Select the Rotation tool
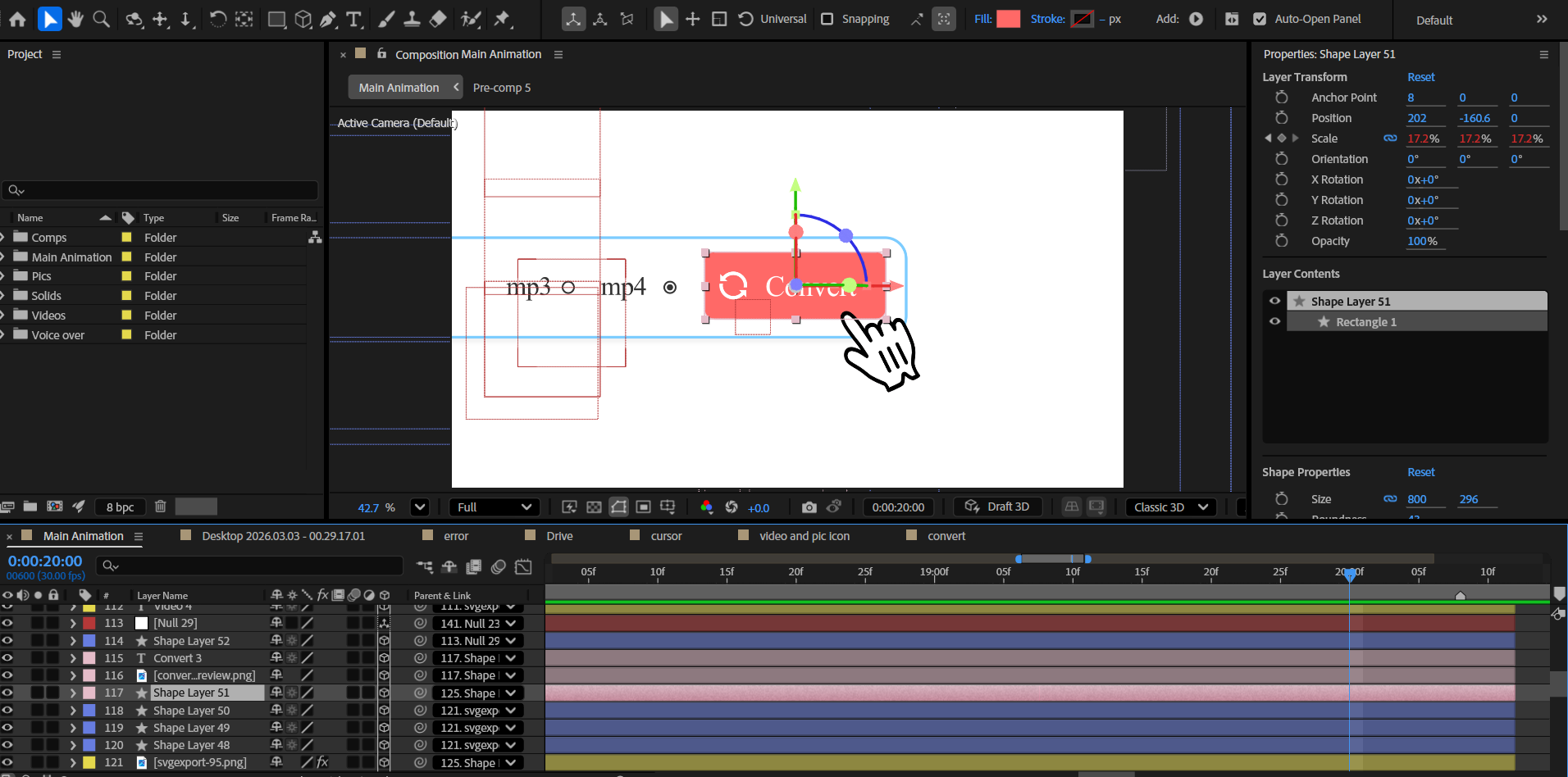 click(x=217, y=19)
